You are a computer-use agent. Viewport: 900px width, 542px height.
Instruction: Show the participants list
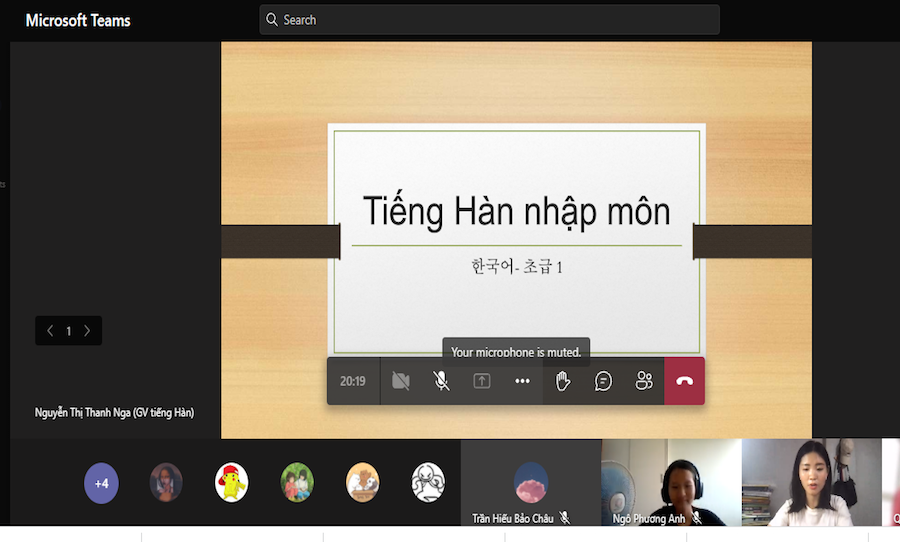coord(644,381)
